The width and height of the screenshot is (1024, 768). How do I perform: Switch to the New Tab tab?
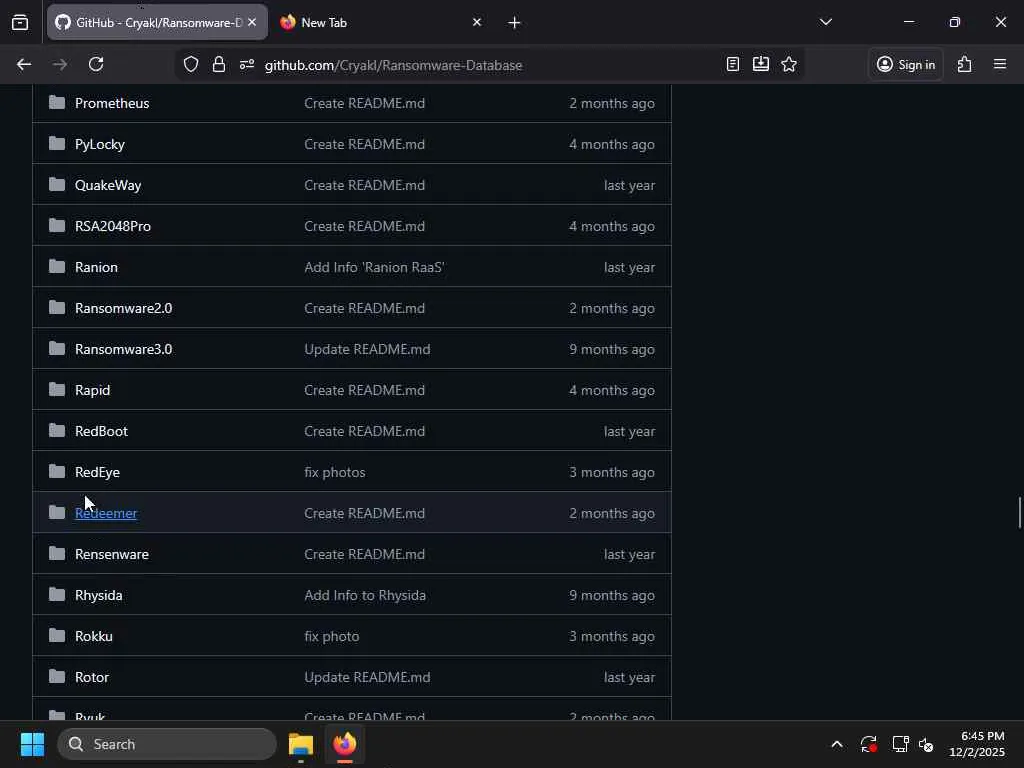[381, 22]
